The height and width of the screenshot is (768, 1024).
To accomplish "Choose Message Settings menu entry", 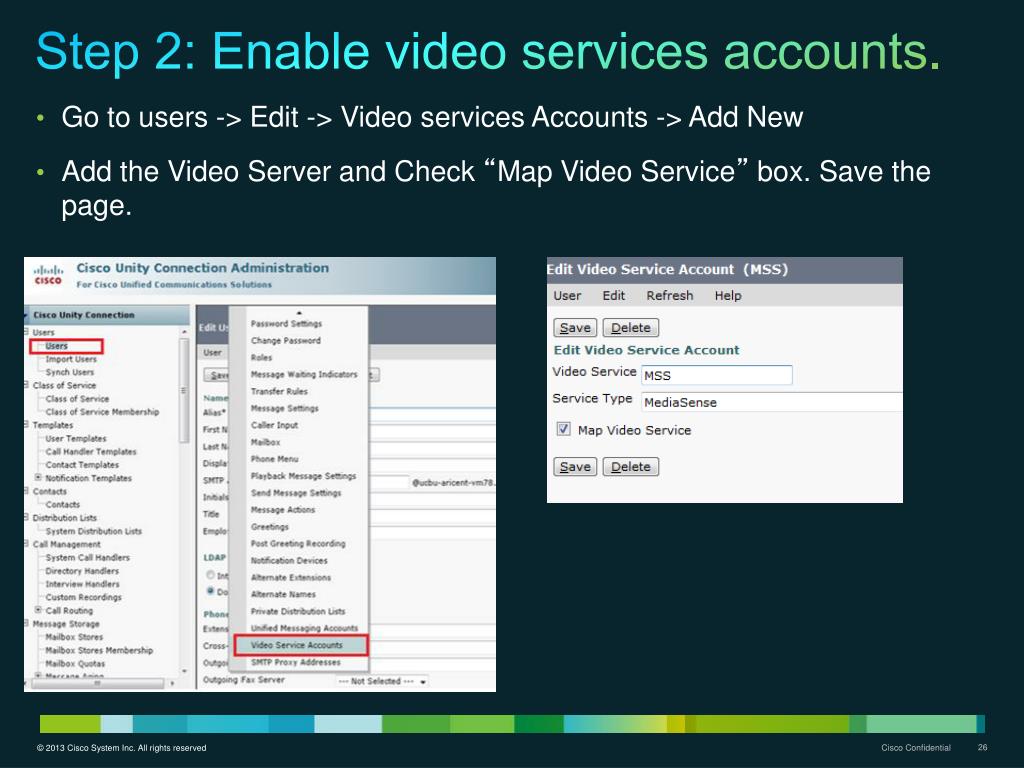I will click(x=284, y=408).
